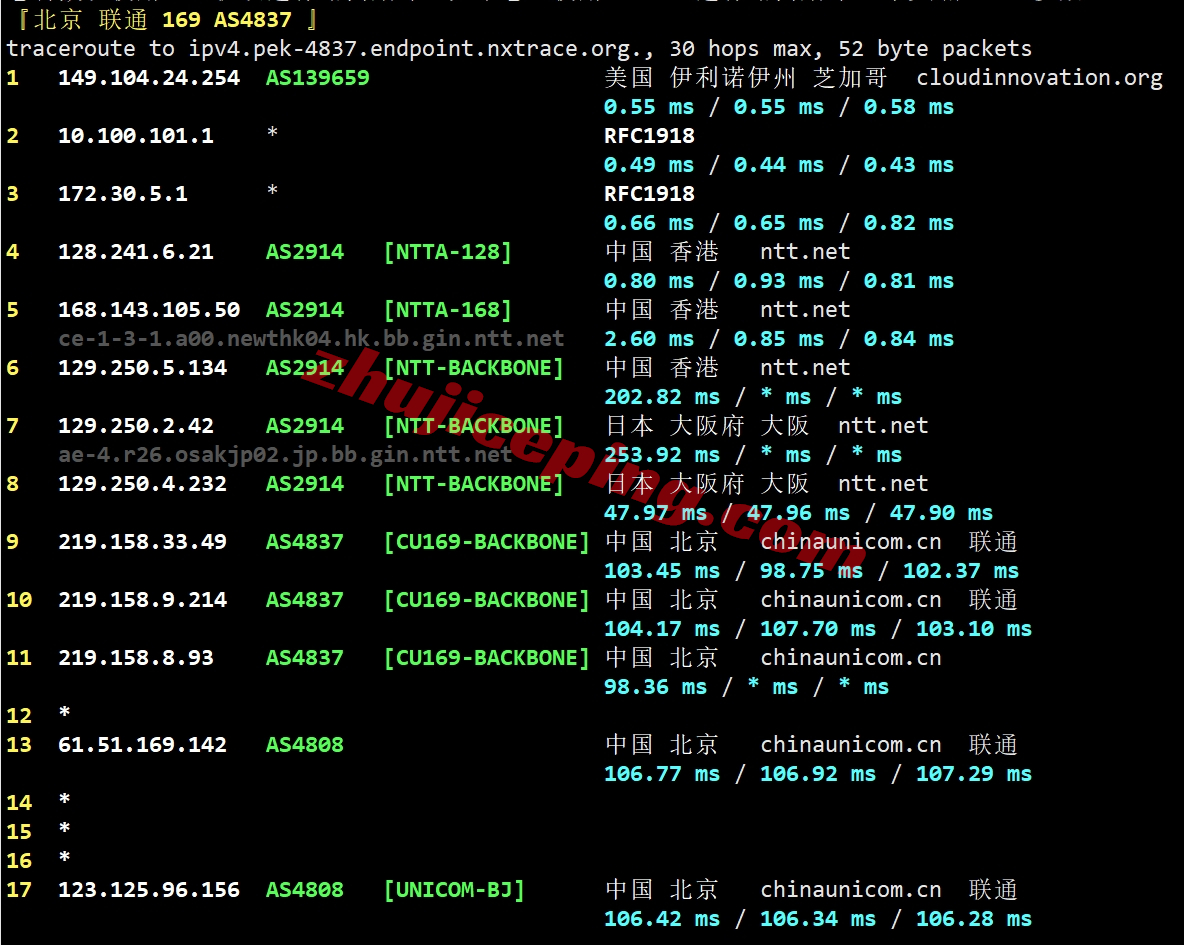The height and width of the screenshot is (945, 1184).
Task: Select IP 168.143.105.50 at hop 5
Action: click(x=149, y=310)
